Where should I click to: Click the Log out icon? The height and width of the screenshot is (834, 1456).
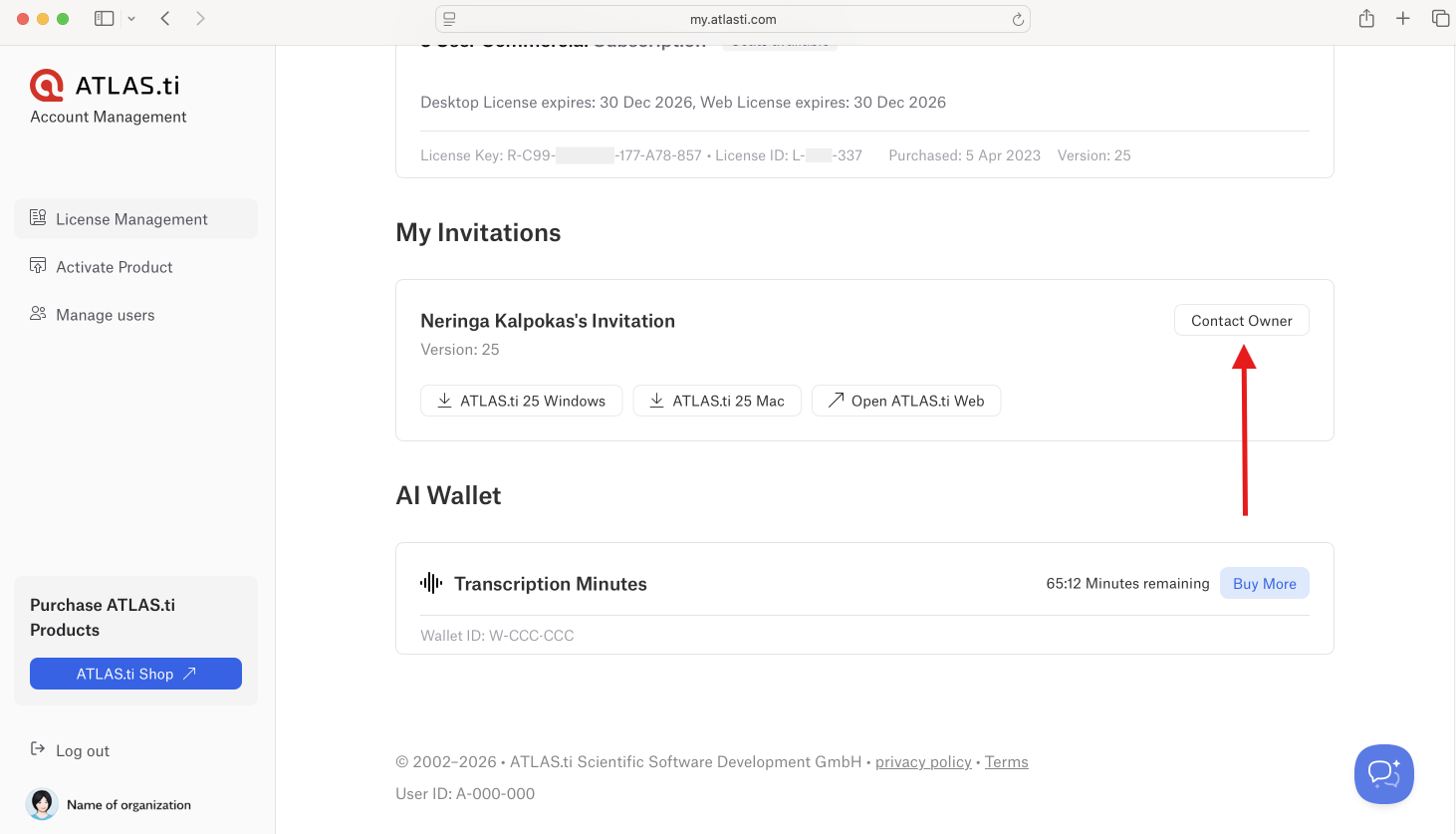pos(38,749)
